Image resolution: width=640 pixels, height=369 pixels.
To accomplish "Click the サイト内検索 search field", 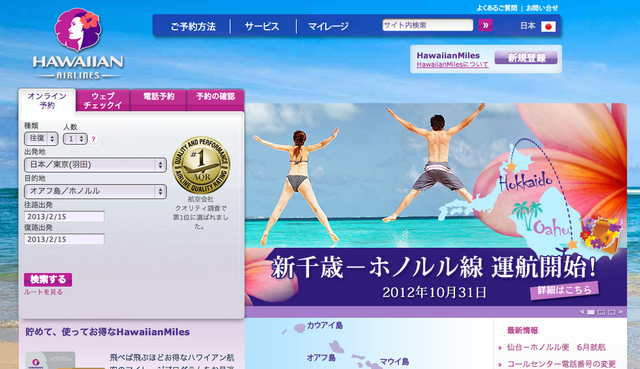I will [428, 25].
